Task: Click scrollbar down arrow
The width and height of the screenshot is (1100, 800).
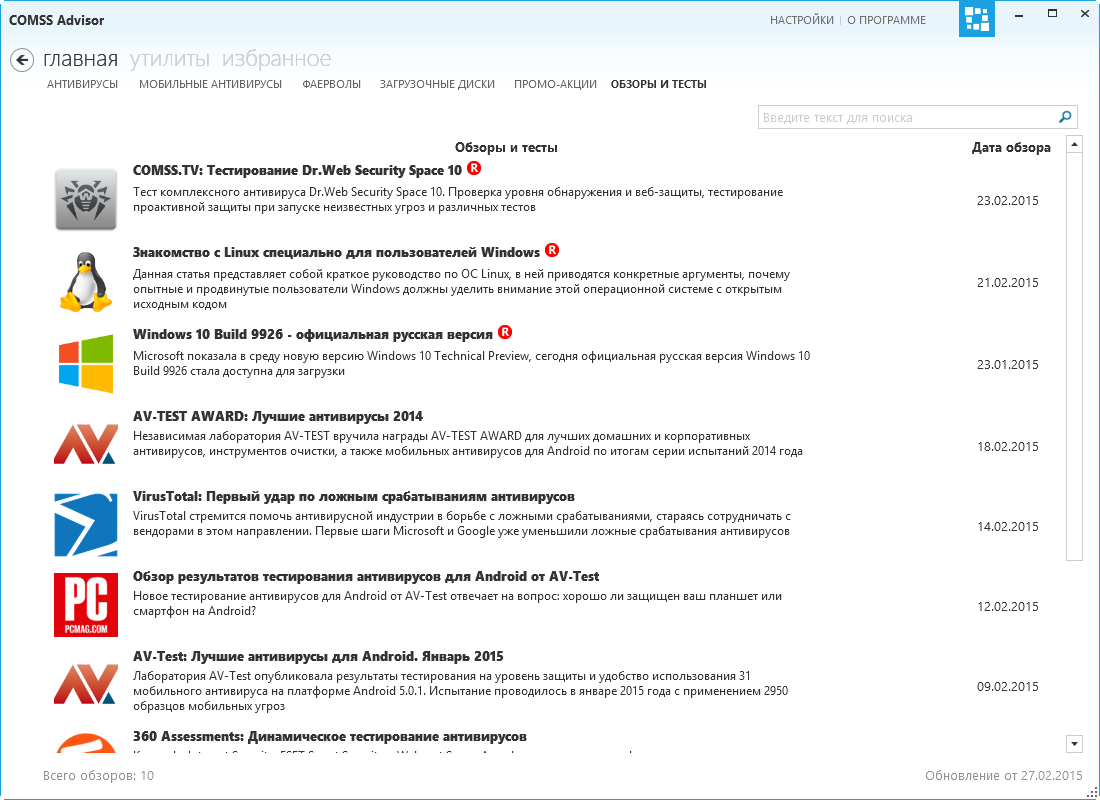Action: tap(1074, 743)
